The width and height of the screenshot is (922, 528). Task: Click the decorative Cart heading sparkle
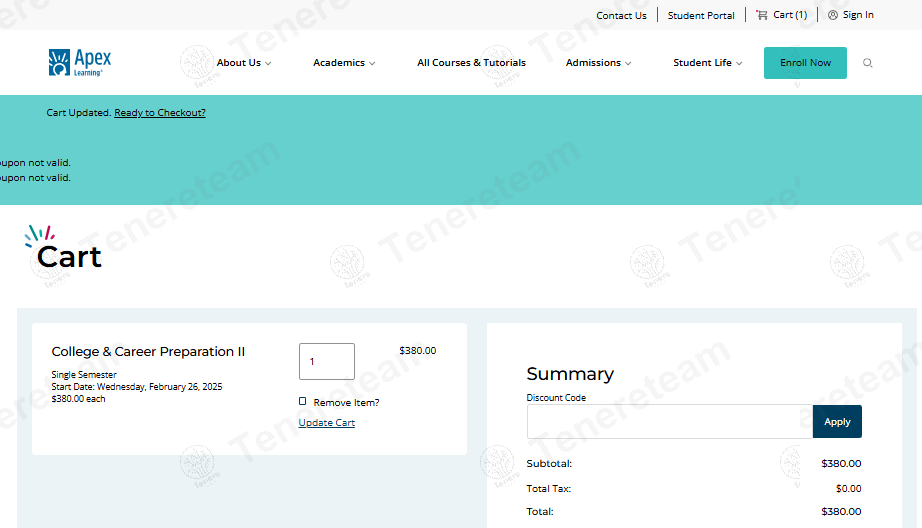(x=39, y=234)
